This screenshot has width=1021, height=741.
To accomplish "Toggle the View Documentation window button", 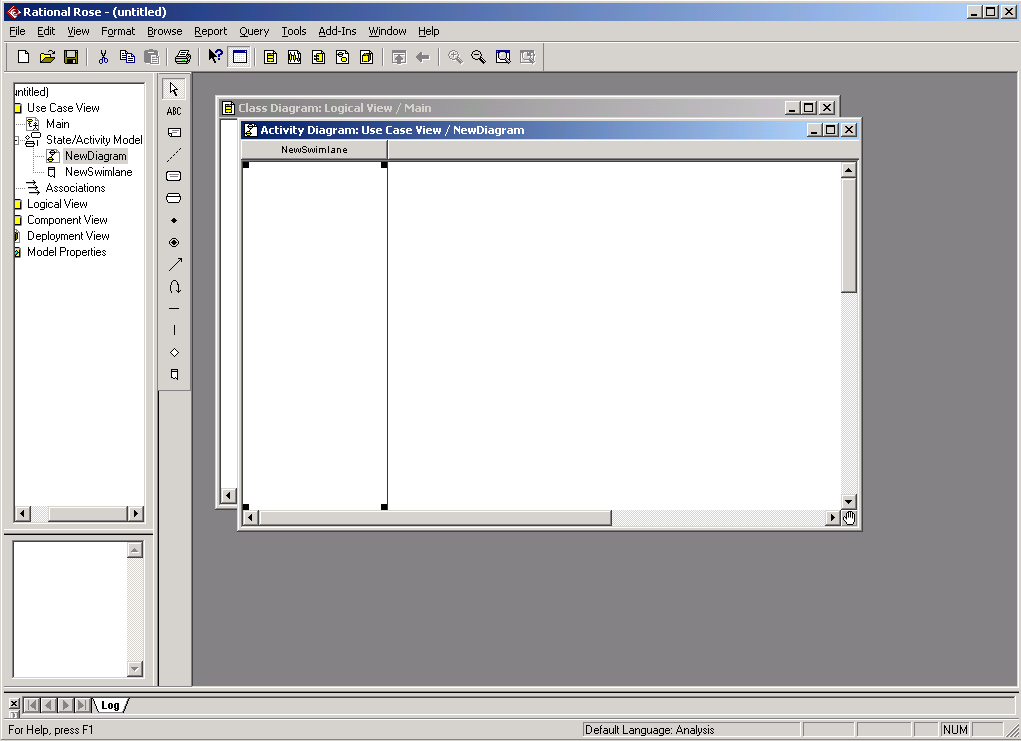I will [x=240, y=57].
